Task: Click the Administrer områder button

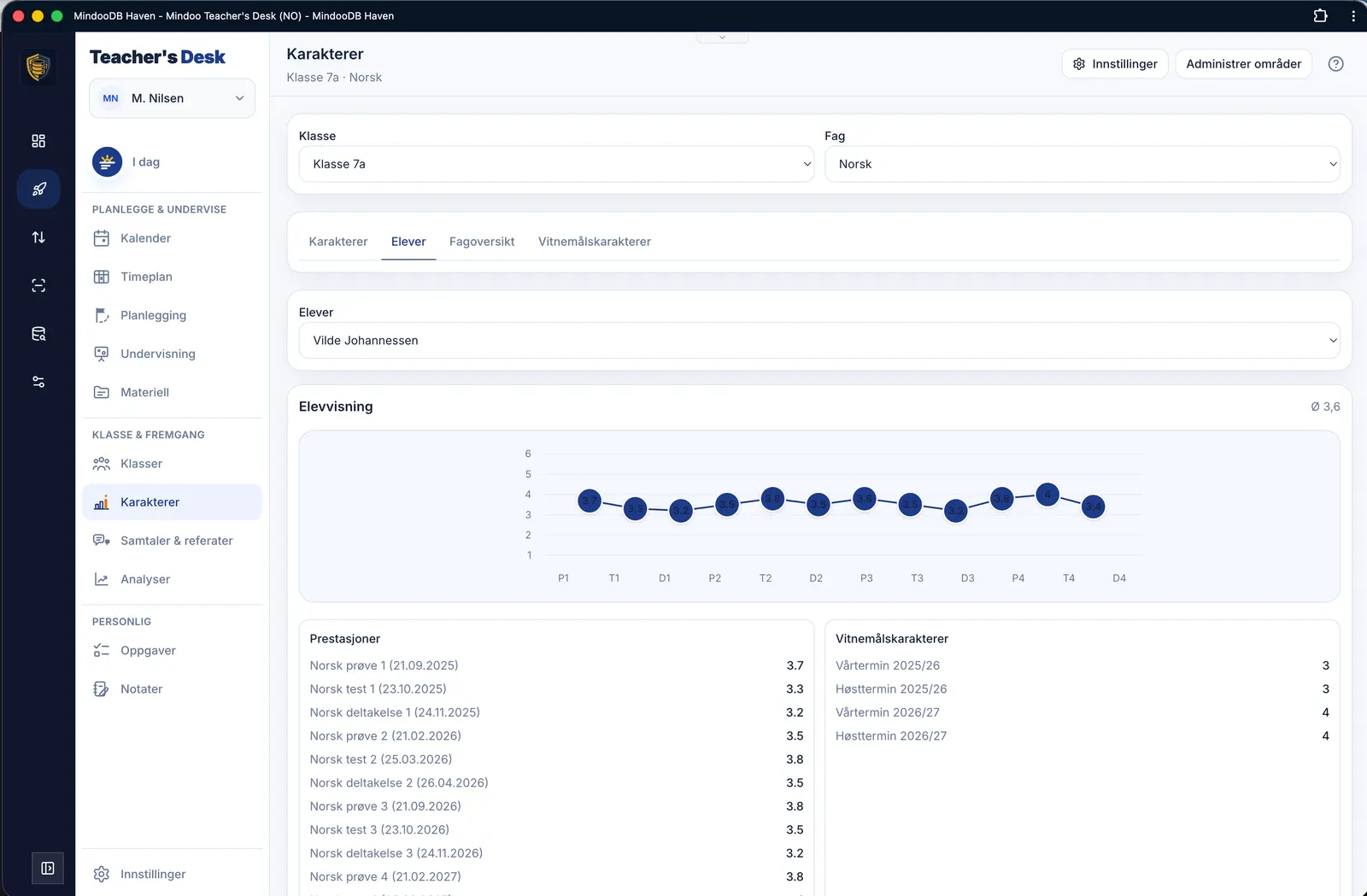Action: pyautogui.click(x=1243, y=64)
